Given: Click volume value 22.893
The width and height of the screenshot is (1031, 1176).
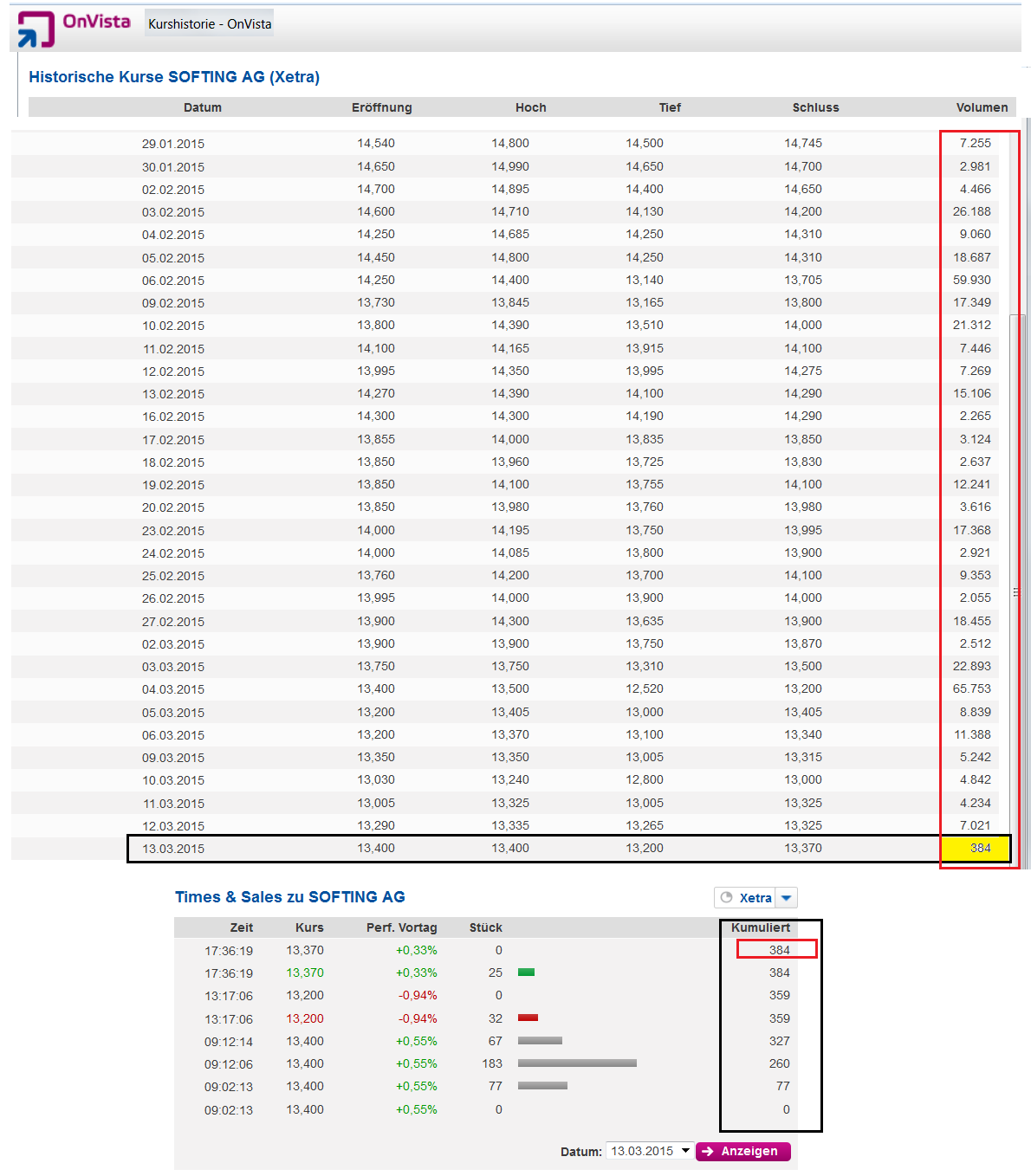Looking at the screenshot, I should (972, 666).
